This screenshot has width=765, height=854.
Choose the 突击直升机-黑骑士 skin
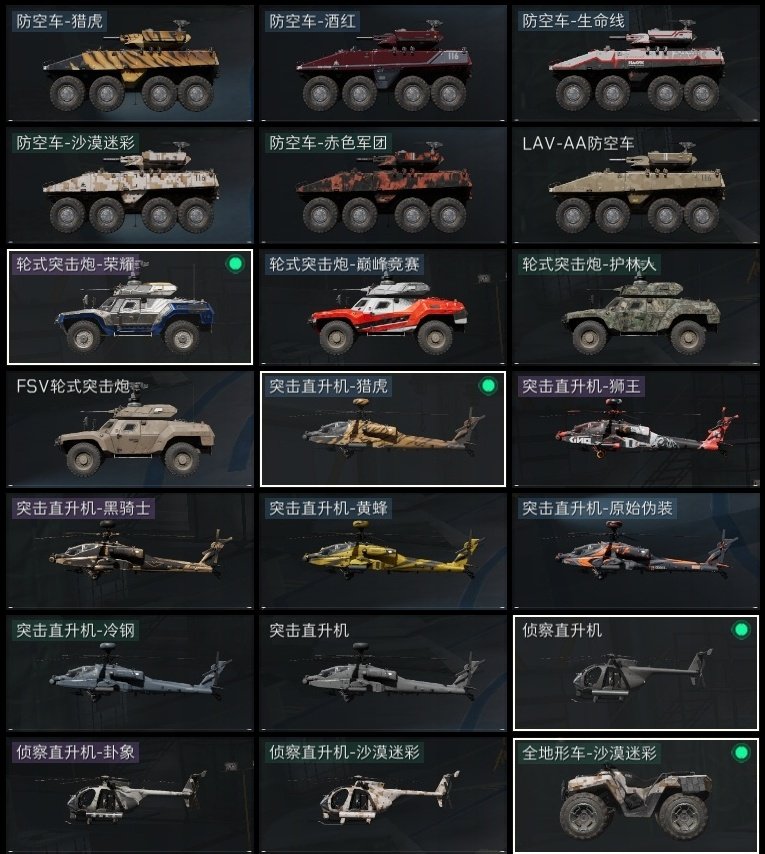(130, 551)
